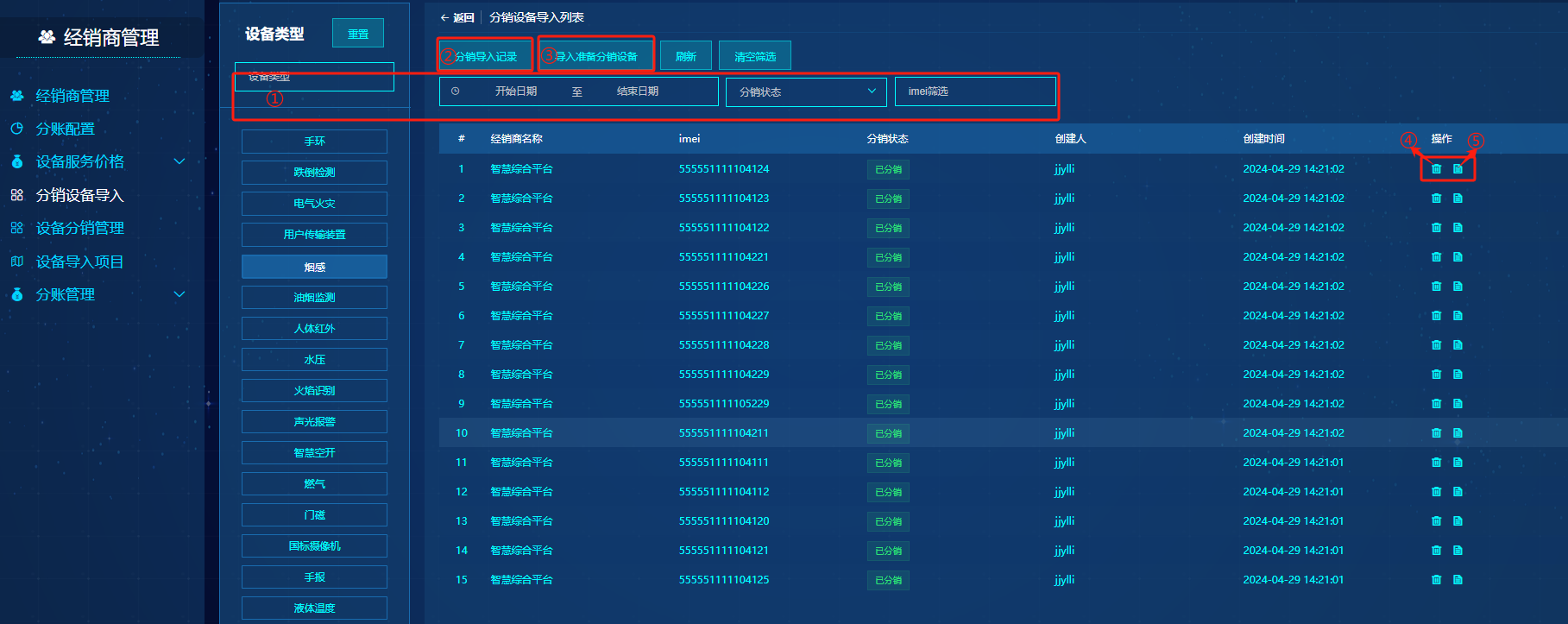Click the 重置 reset button
The width and height of the screenshot is (1568, 624).
coord(358,34)
